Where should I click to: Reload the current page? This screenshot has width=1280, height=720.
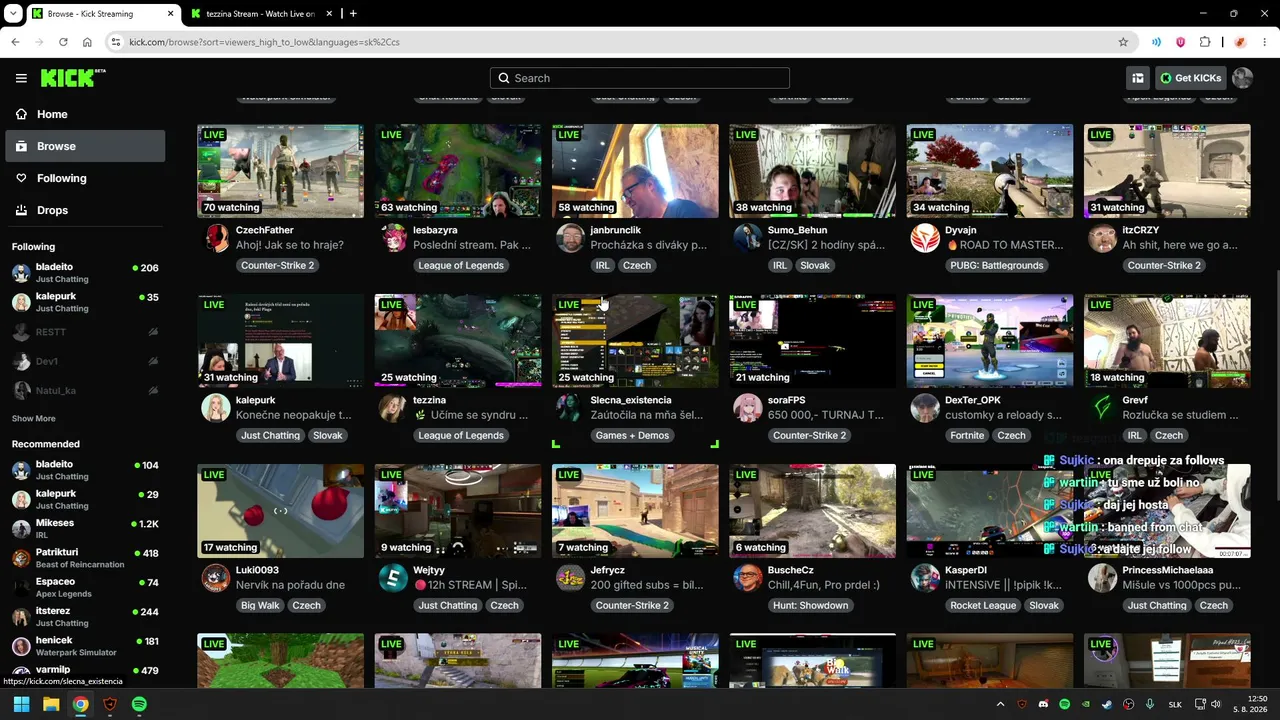pos(63,42)
